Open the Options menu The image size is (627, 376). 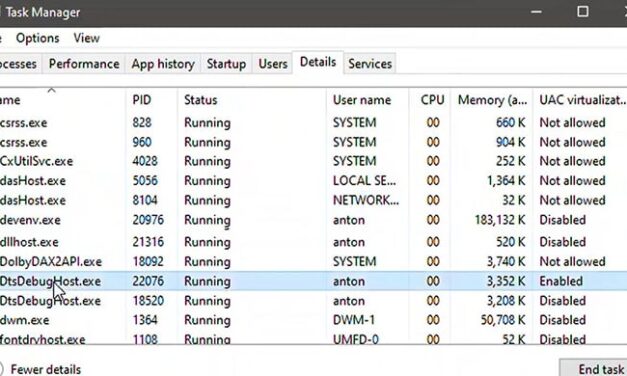pos(37,38)
